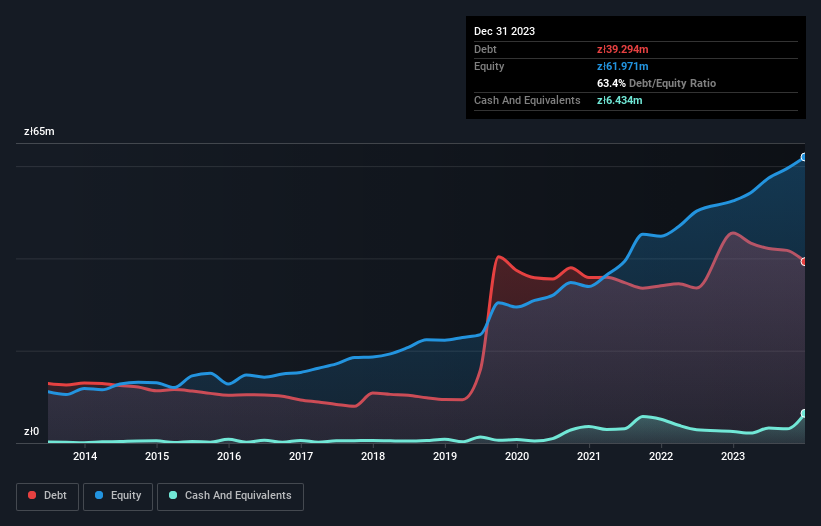Screen dimensions: 821x526
Task: Click the blue Equity legend dot
Action: click(x=99, y=495)
